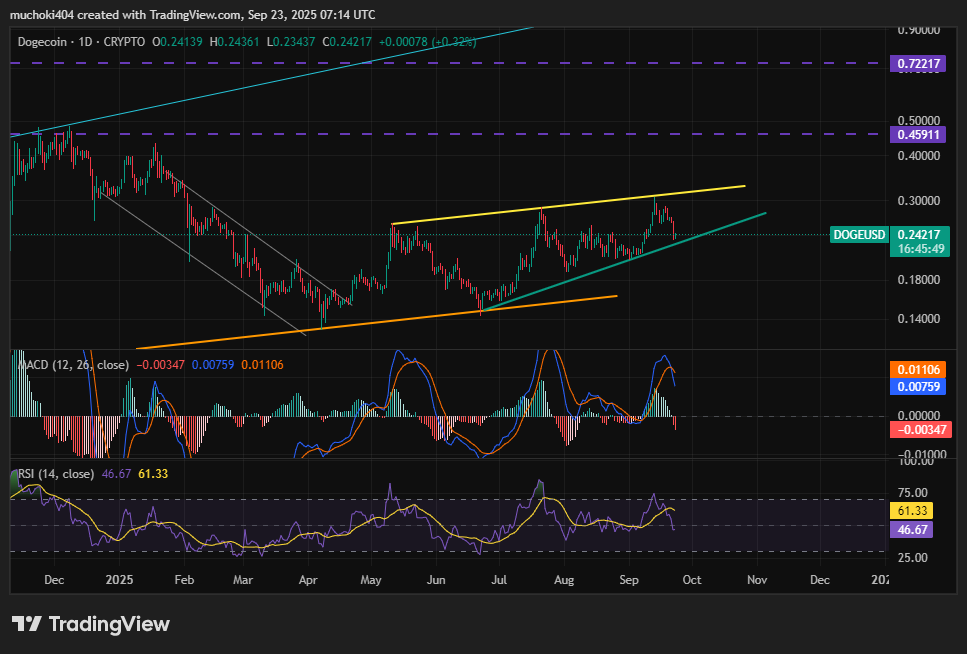Click the 2025 marker on time axis

tap(119, 580)
